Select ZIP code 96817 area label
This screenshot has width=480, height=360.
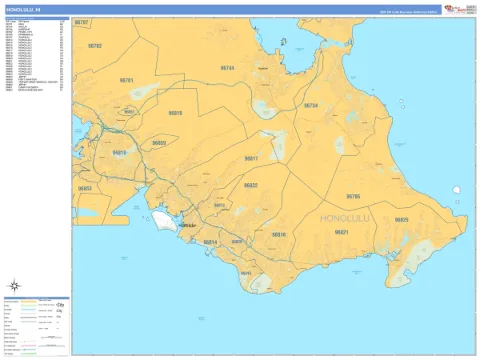[x=251, y=159]
